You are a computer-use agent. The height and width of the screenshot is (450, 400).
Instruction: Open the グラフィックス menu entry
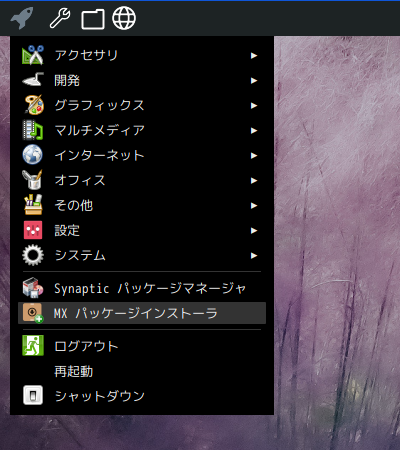(x=142, y=105)
